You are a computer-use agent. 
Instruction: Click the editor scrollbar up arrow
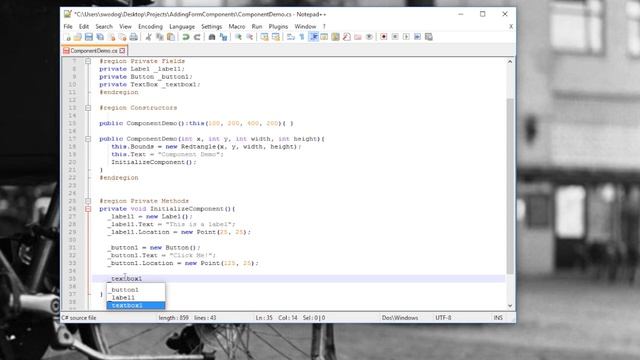510,62
